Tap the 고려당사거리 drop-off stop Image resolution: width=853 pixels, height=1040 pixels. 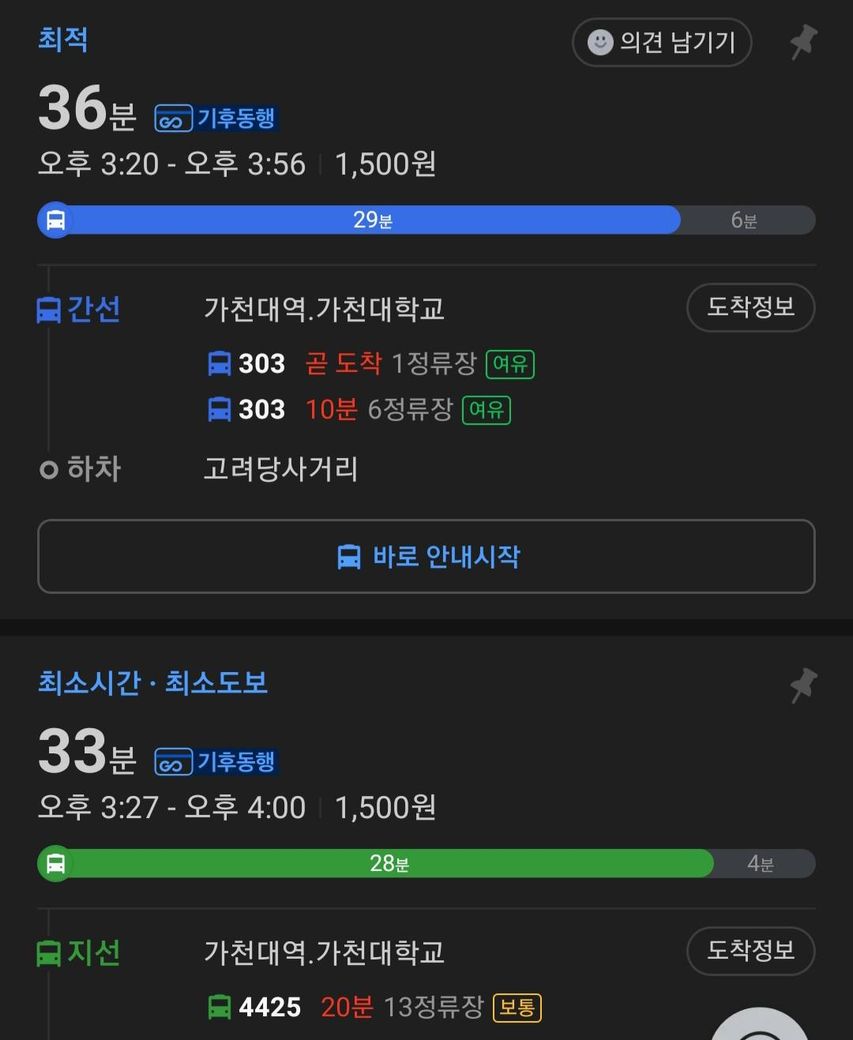pyautogui.click(x=281, y=469)
